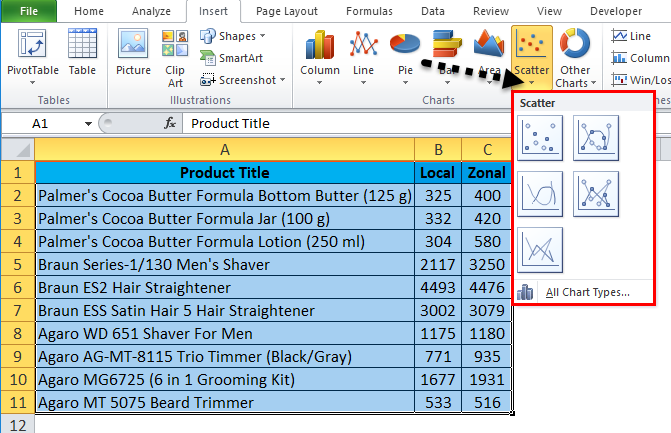This screenshot has height=433, width=671.
Task: Select row 12 header
Action: click(x=18, y=424)
